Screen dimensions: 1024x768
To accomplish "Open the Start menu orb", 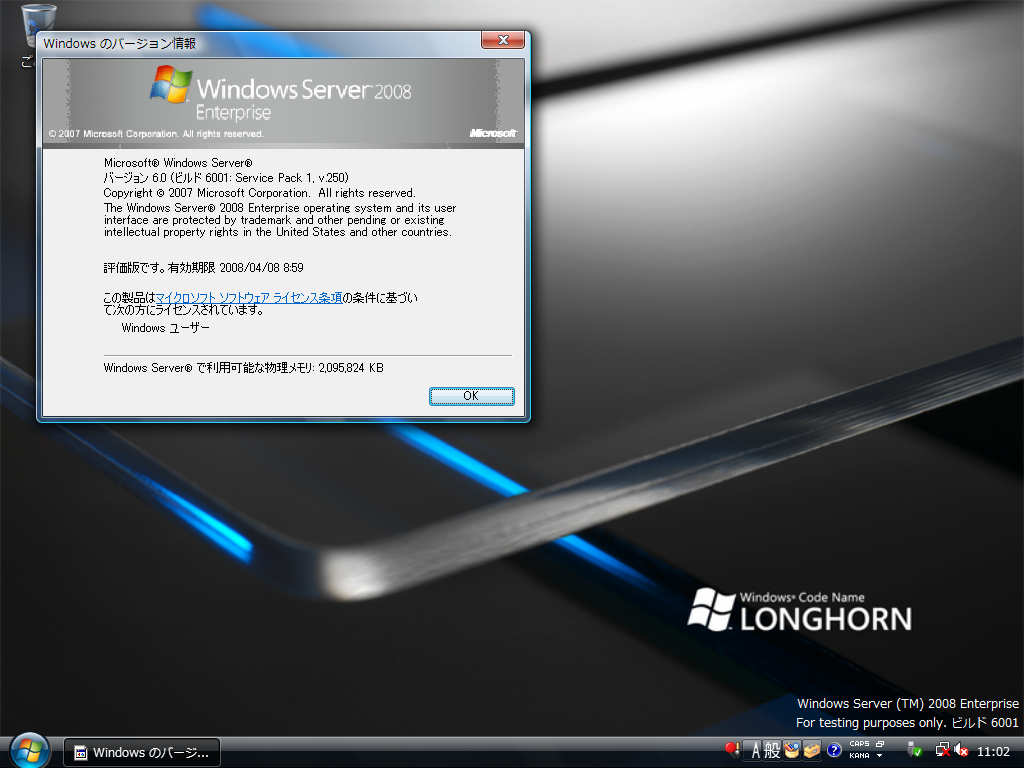I will (29, 750).
